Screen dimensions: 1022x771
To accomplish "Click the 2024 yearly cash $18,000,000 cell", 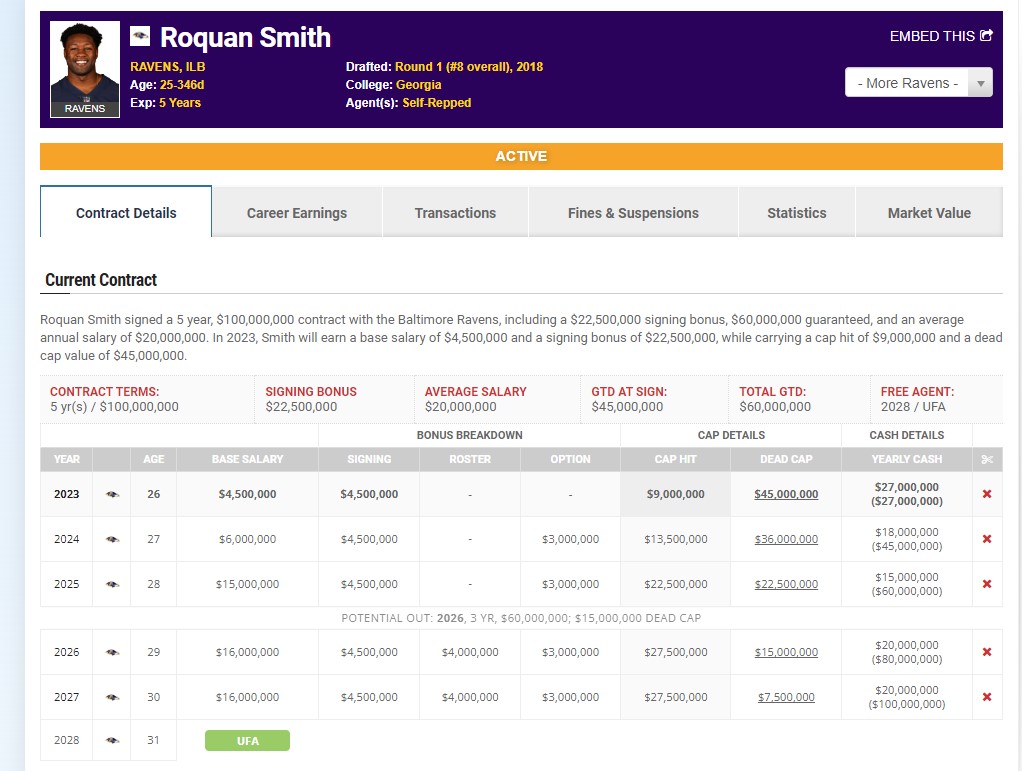I will pyautogui.click(x=907, y=539).
